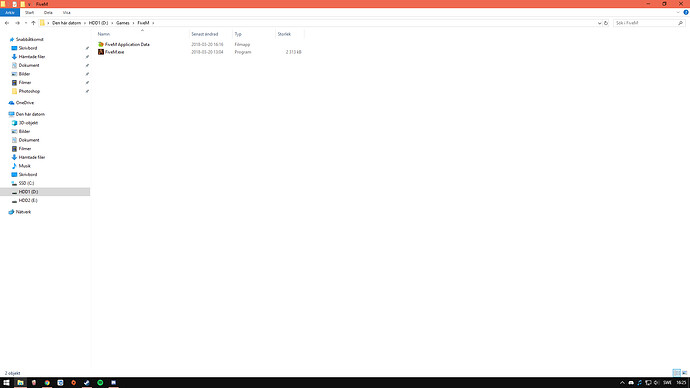The width and height of the screenshot is (690, 388).
Task: Open Google Chrome from the taskbar
Action: coord(47,383)
